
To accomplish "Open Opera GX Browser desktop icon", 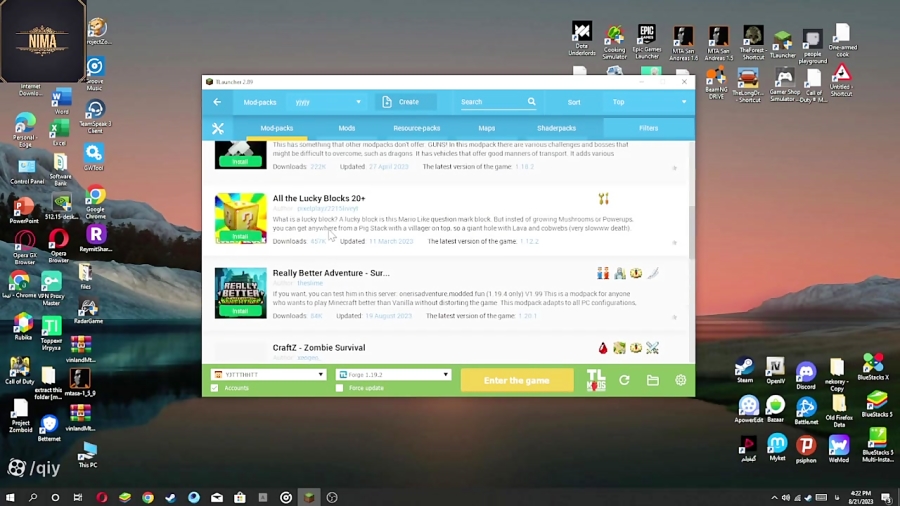I will click(25, 247).
